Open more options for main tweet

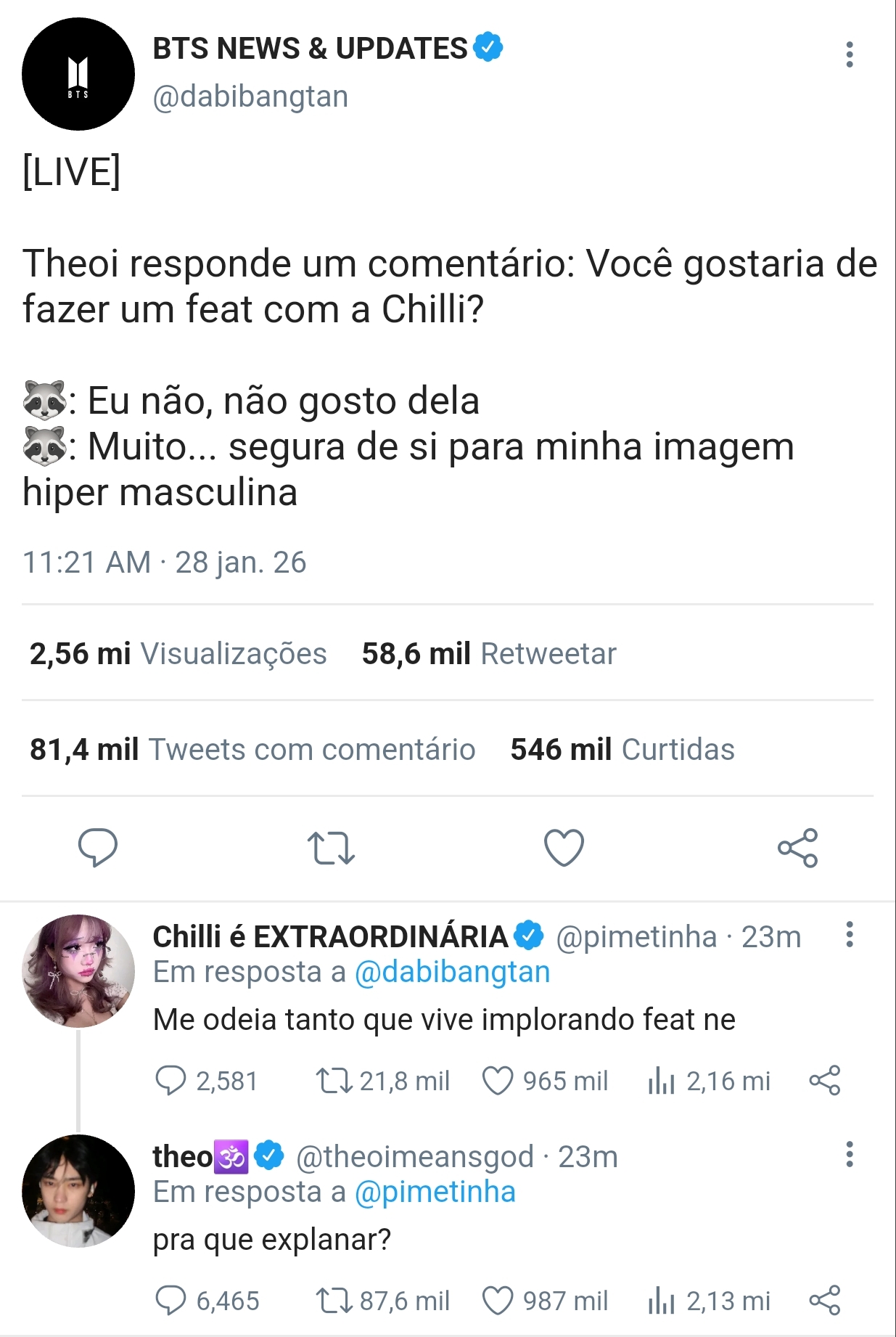849,55
